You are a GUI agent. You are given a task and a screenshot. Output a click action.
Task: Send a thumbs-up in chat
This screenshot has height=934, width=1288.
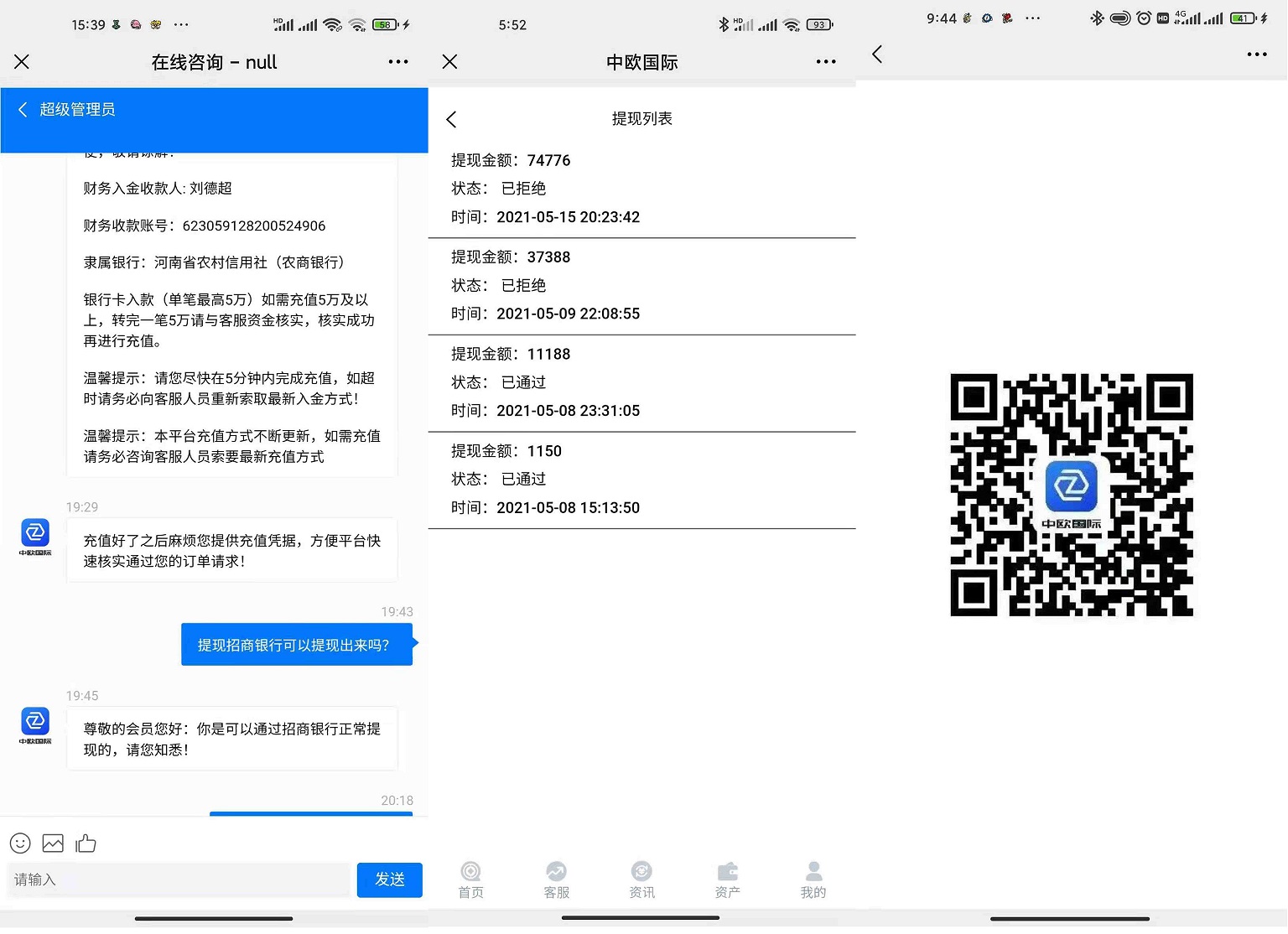[x=86, y=843]
